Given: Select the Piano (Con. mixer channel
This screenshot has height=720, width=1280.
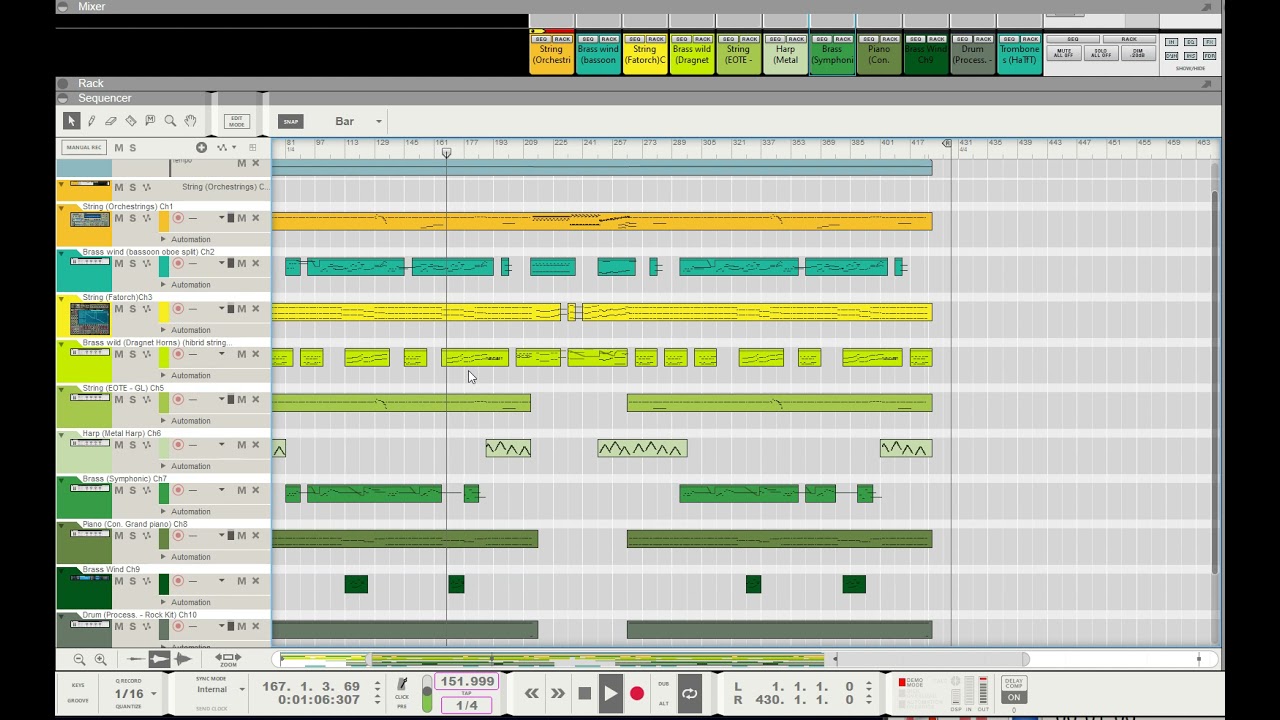Looking at the screenshot, I should pyautogui.click(x=879, y=53).
